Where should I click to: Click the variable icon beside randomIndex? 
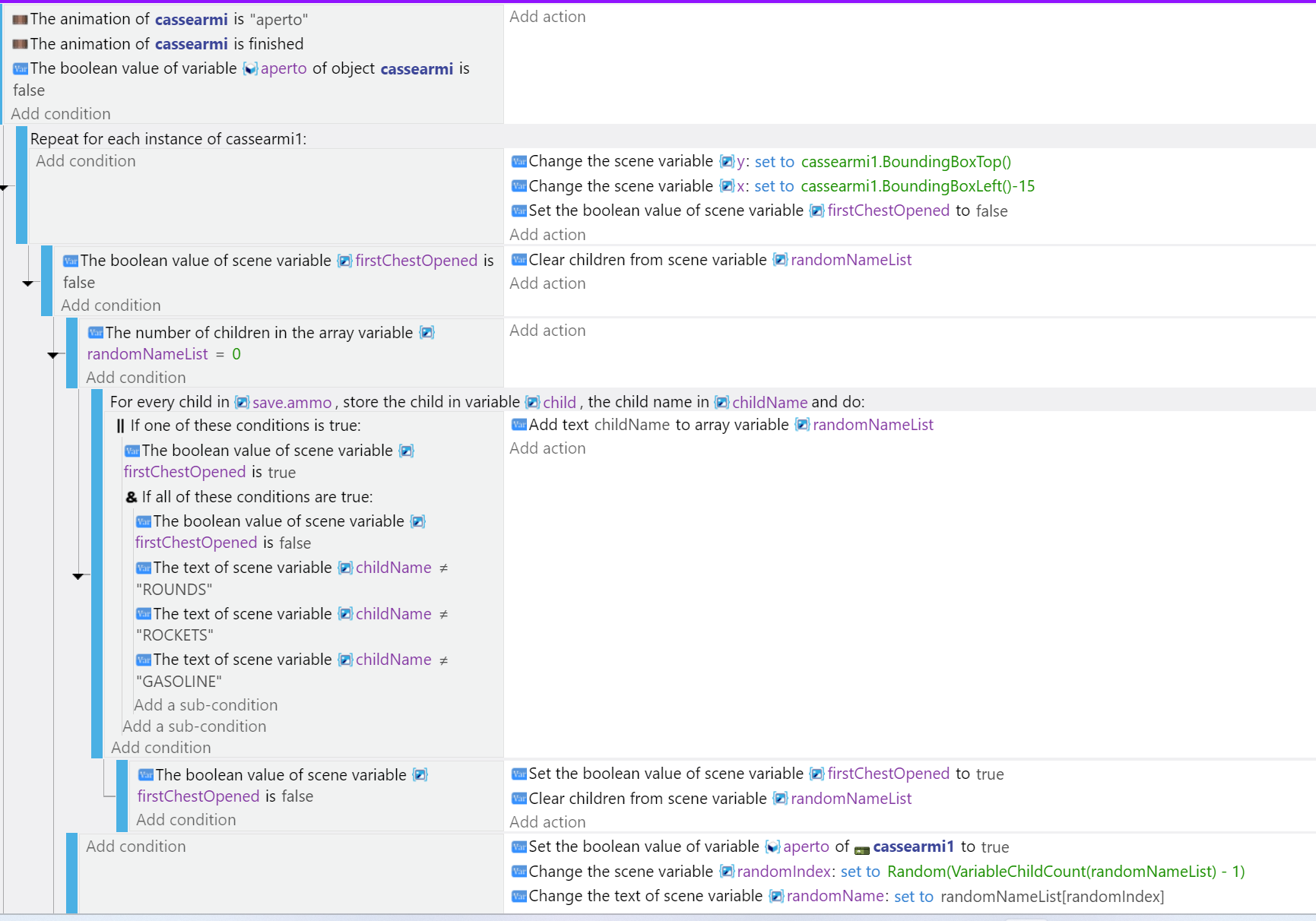726,872
